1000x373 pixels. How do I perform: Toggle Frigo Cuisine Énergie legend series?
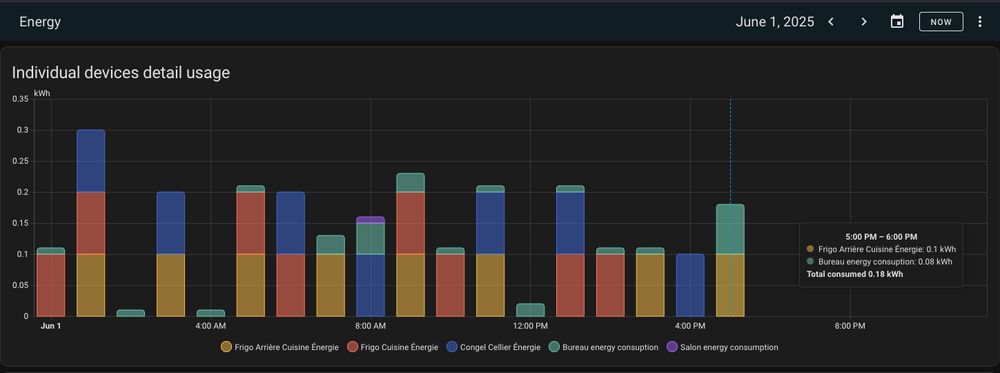pos(392,347)
